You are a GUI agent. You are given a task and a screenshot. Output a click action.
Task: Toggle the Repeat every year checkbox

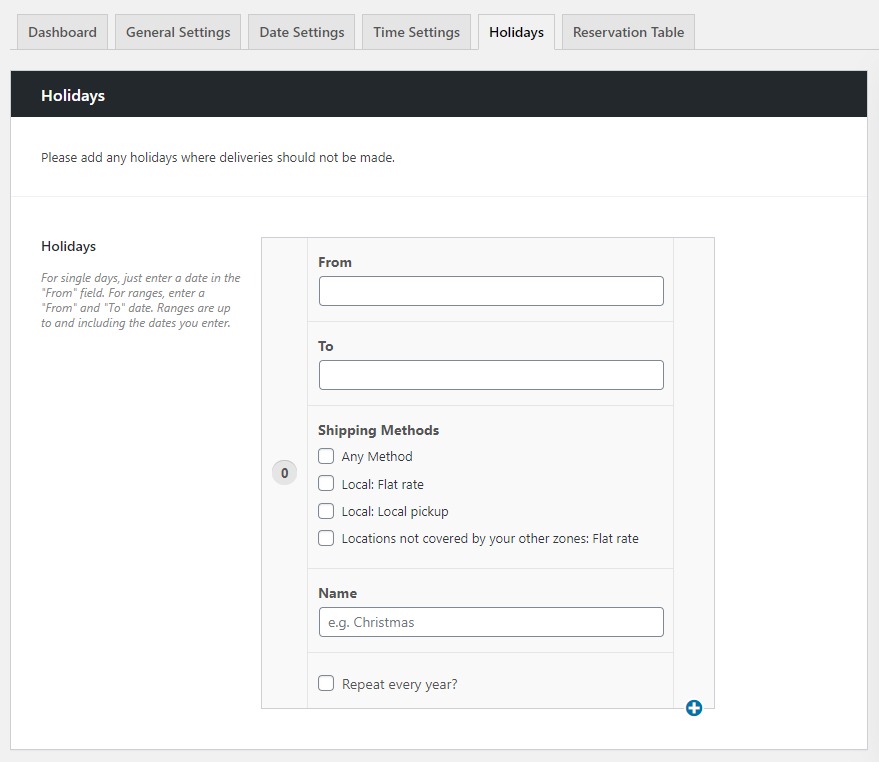pyautogui.click(x=326, y=684)
